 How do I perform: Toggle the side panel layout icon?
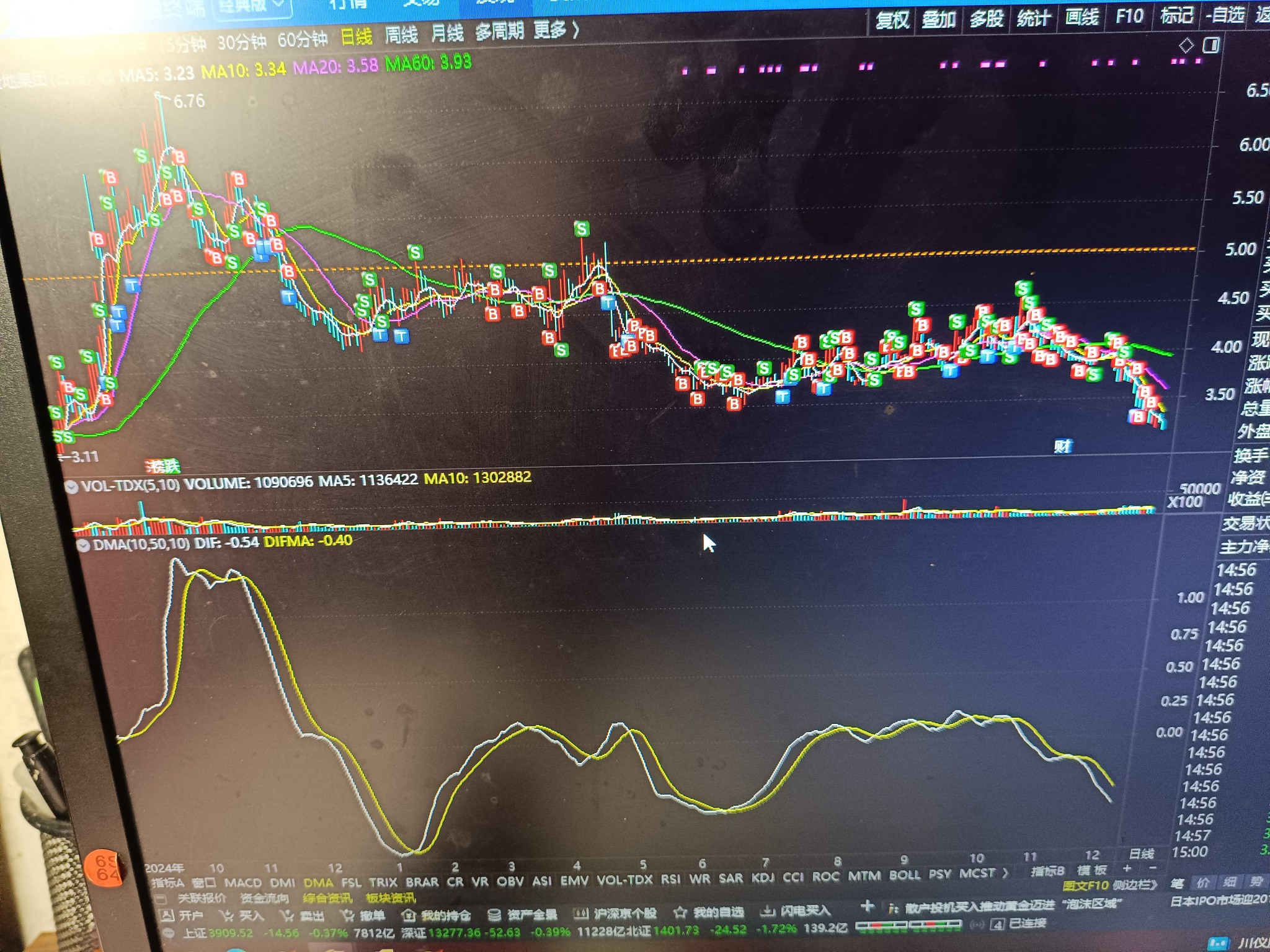point(1211,45)
